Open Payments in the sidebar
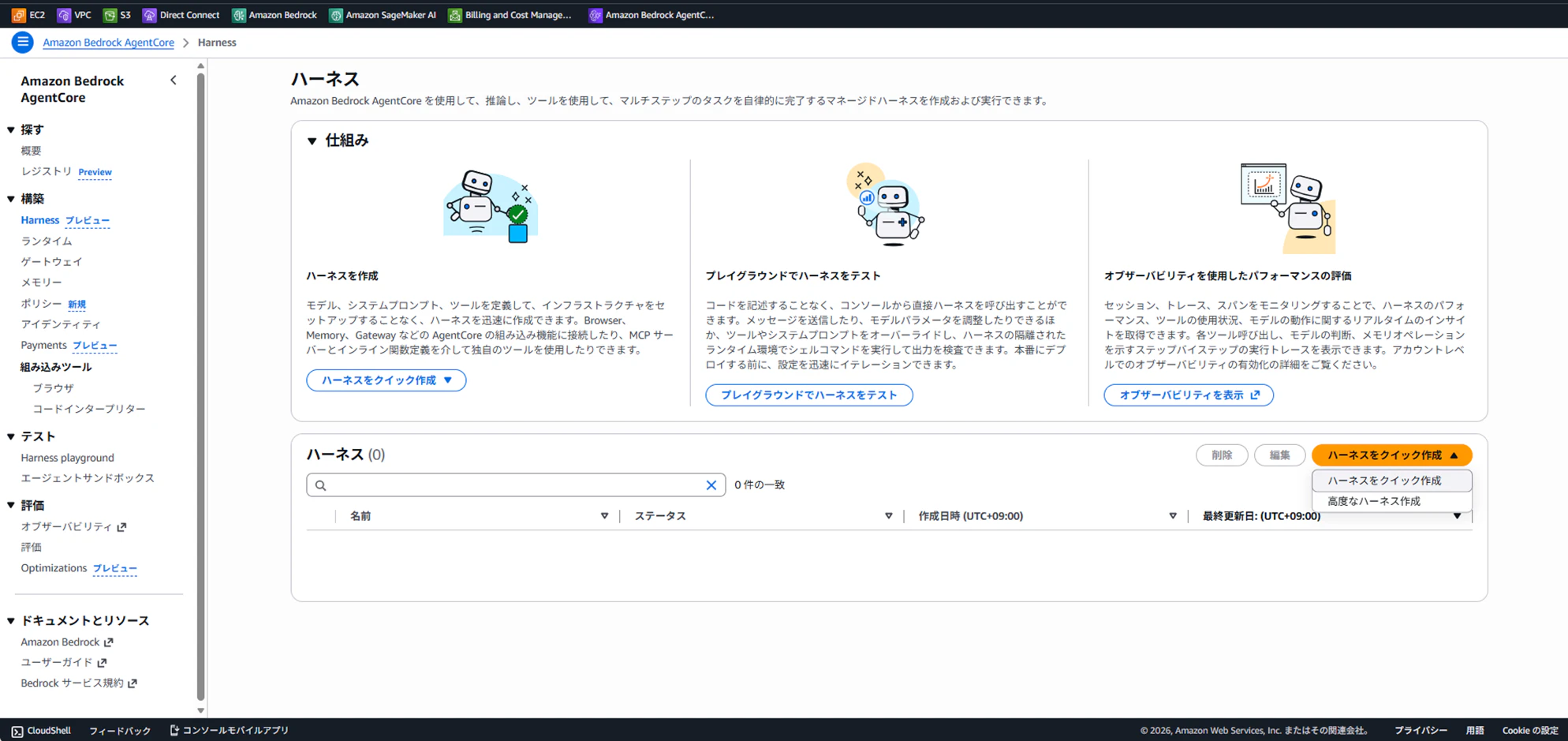The image size is (1568, 741). point(43,345)
